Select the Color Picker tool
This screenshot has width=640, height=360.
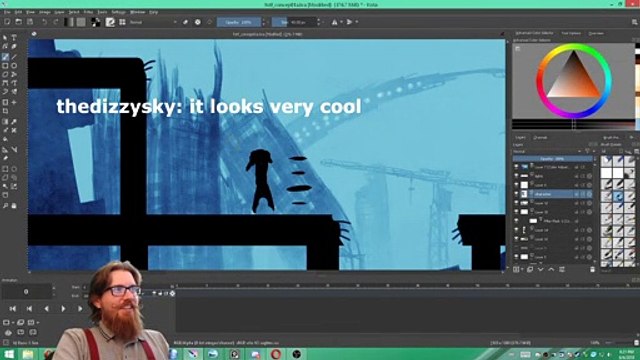pyautogui.click(x=14, y=122)
